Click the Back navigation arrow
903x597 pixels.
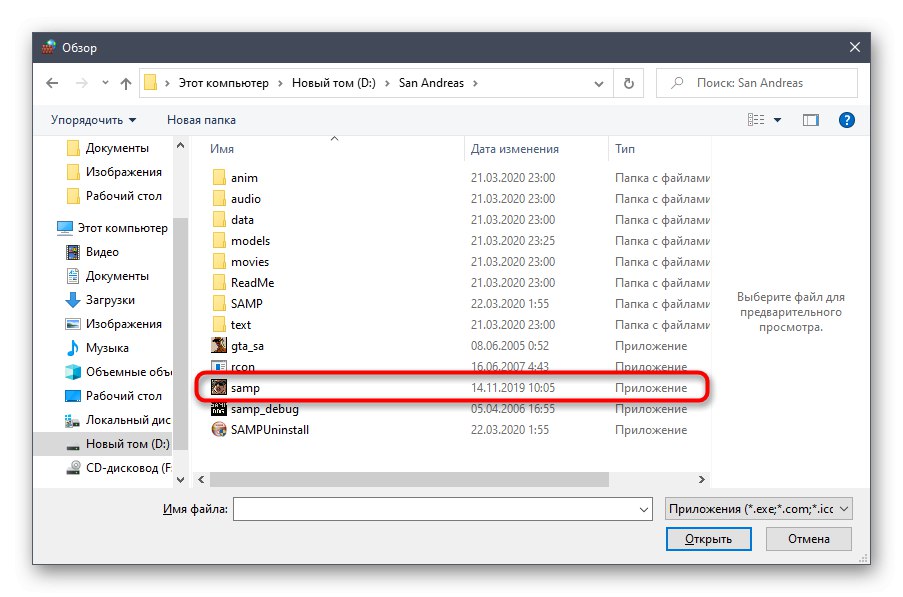pyautogui.click(x=52, y=83)
